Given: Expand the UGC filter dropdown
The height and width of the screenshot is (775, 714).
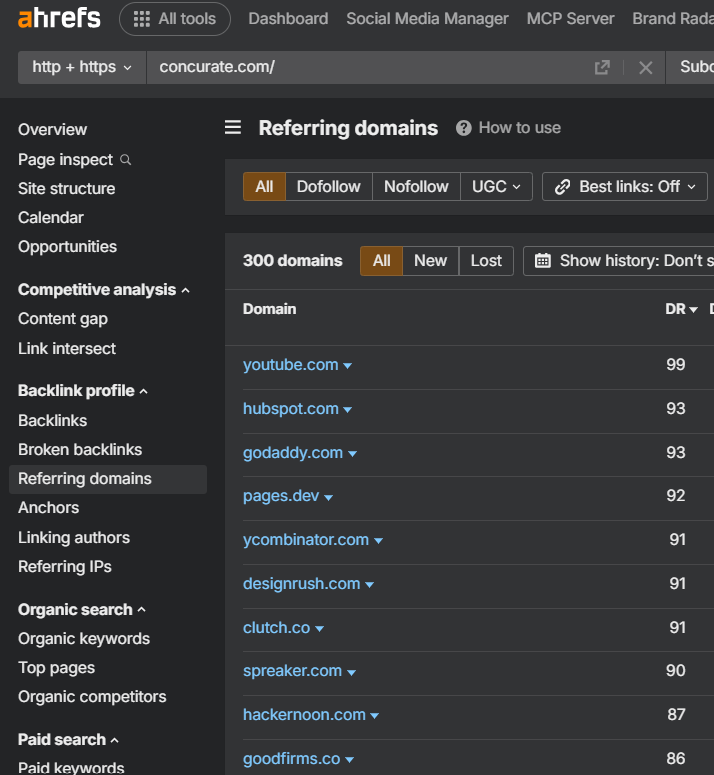Looking at the screenshot, I should click(x=496, y=187).
